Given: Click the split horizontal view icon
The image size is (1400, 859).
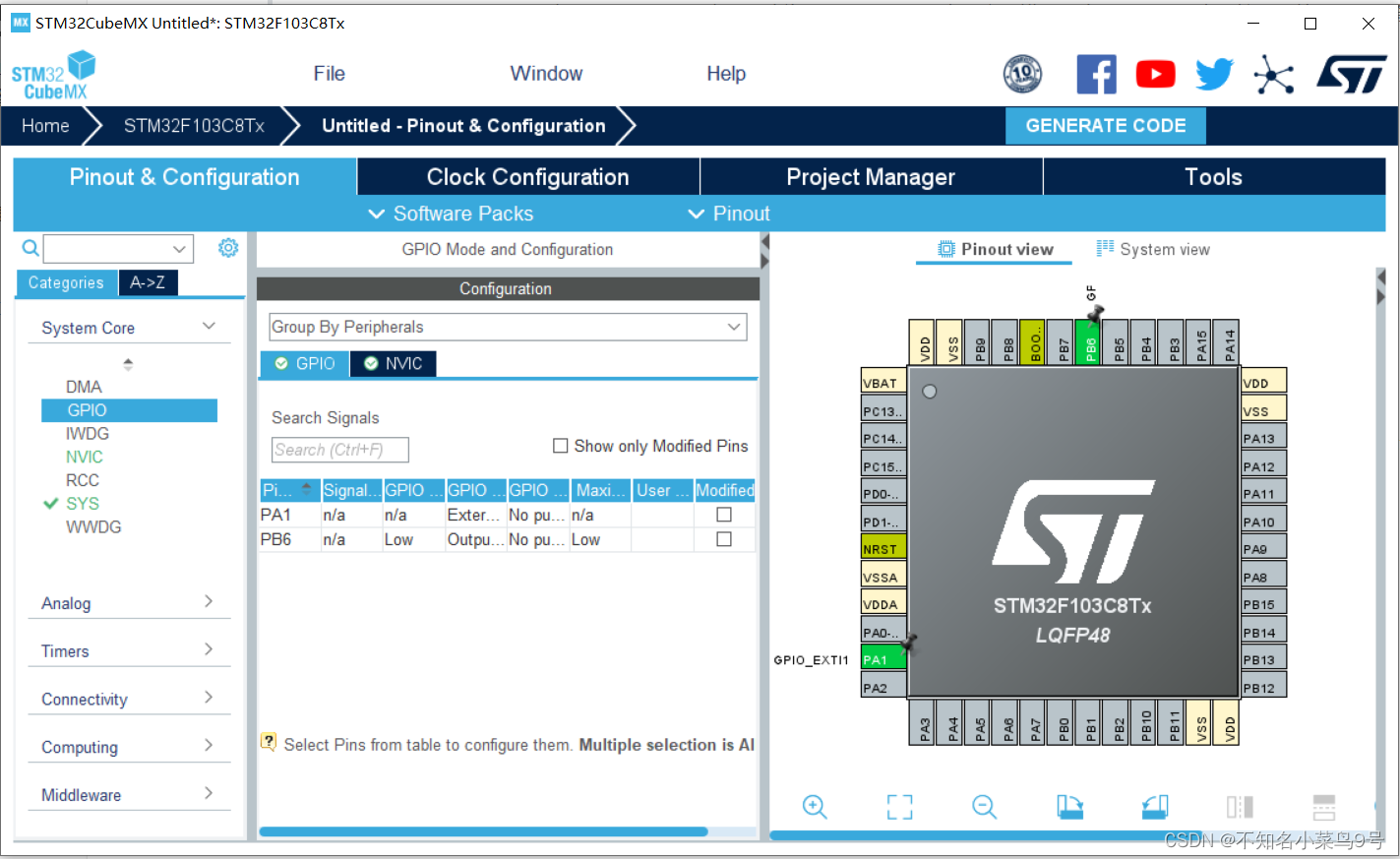Looking at the screenshot, I should pyautogui.click(x=1324, y=807).
